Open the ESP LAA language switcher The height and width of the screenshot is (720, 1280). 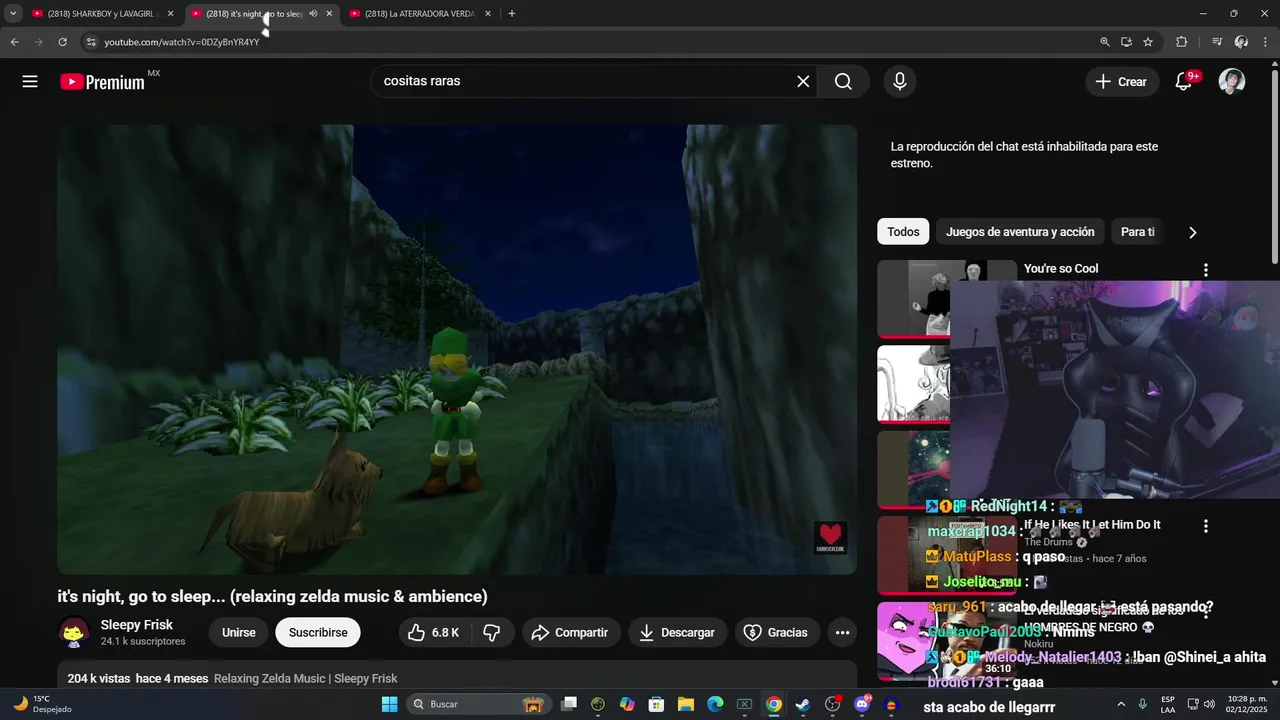pos(1168,704)
